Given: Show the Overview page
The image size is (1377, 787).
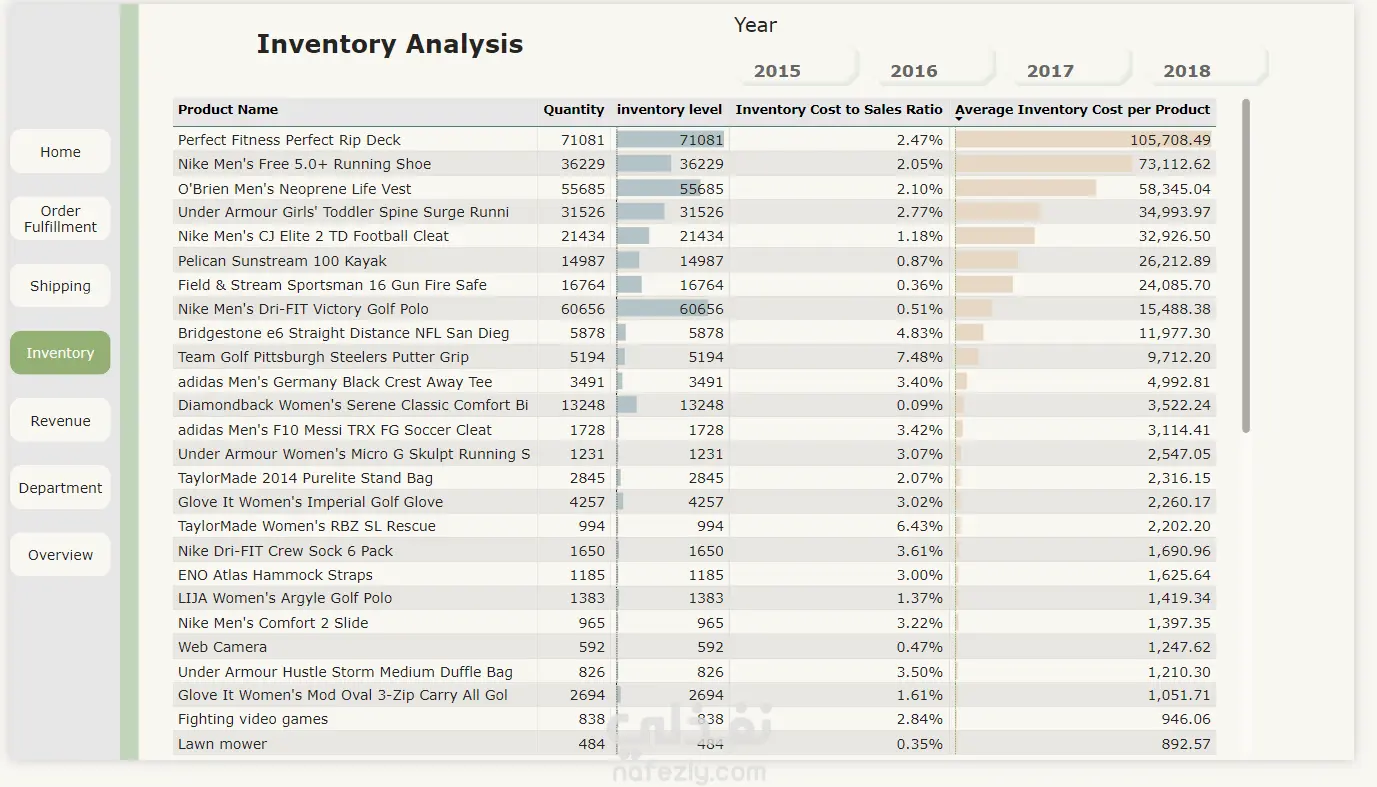Looking at the screenshot, I should pyautogui.click(x=60, y=555).
